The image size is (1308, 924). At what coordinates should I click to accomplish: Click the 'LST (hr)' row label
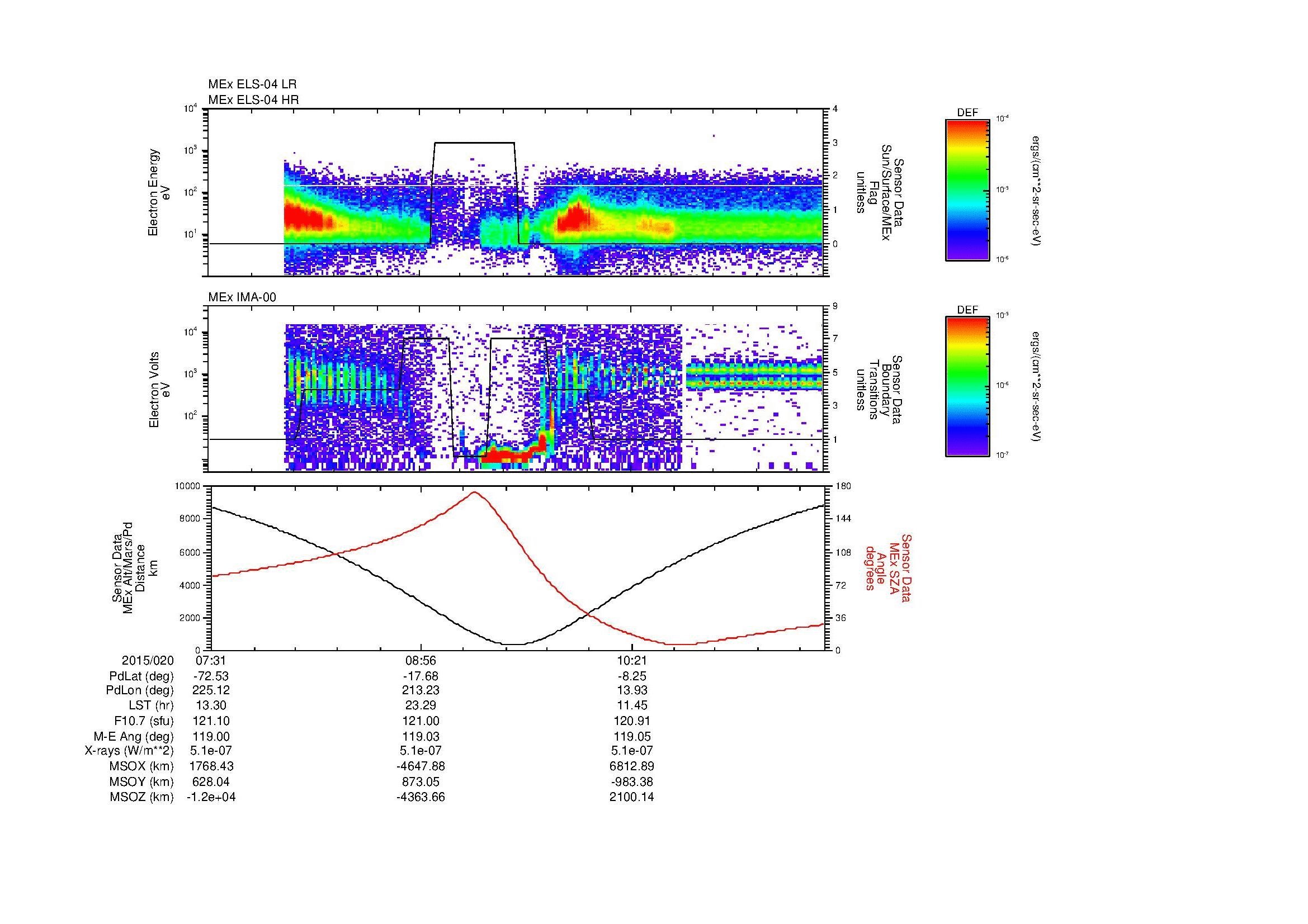[x=151, y=705]
